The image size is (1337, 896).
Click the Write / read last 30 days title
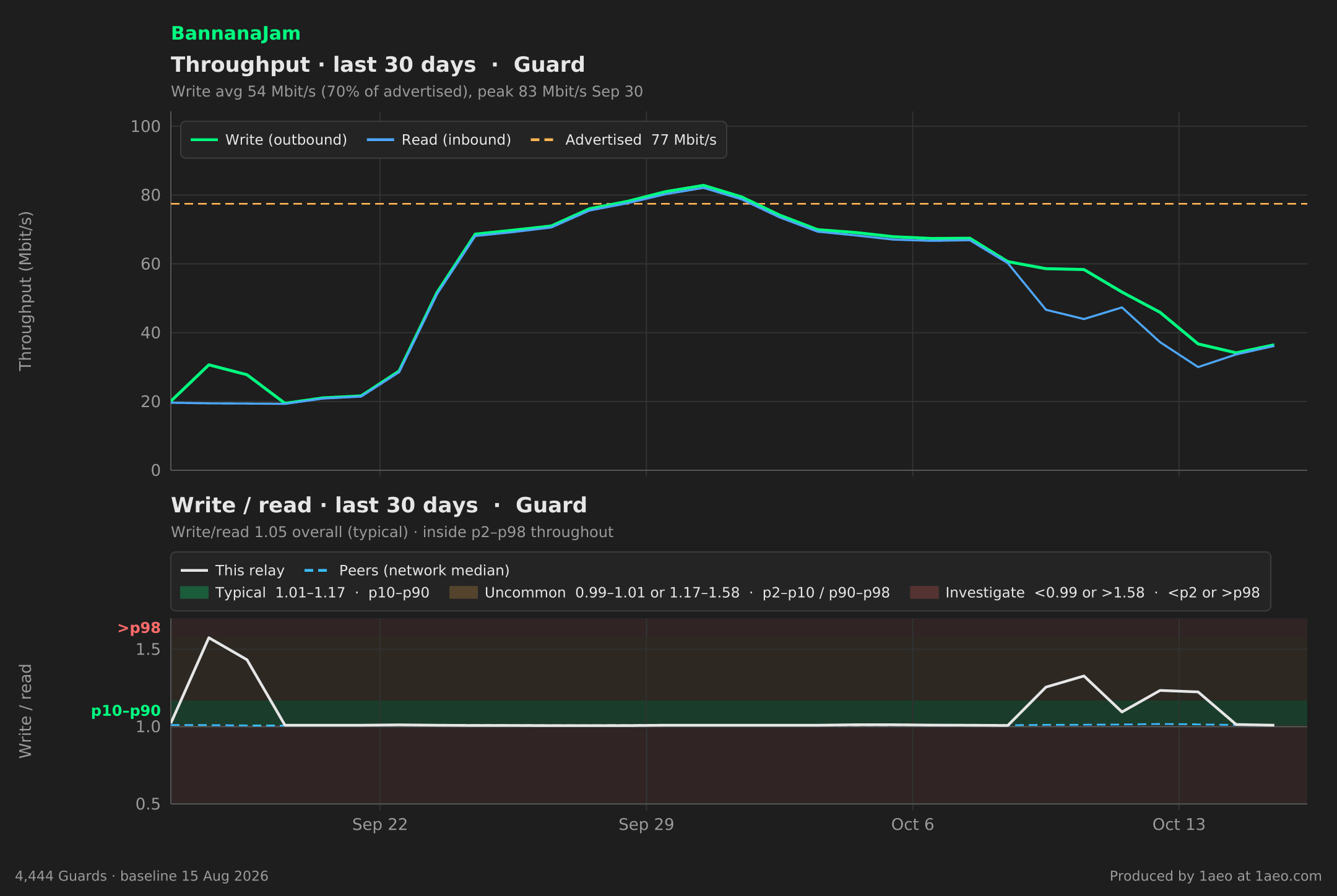379,506
